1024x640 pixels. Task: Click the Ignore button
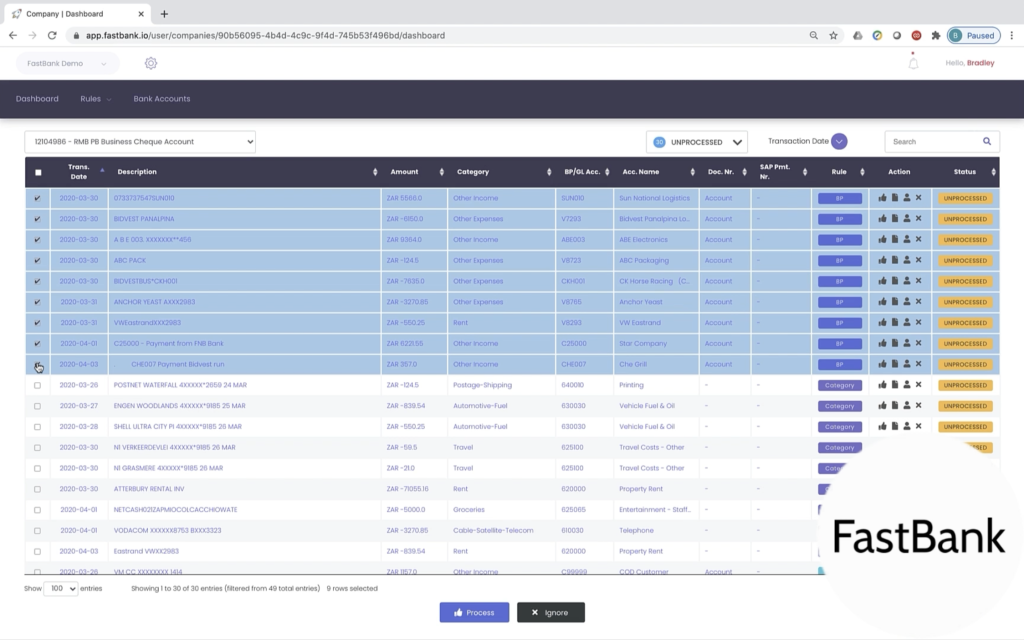point(551,613)
